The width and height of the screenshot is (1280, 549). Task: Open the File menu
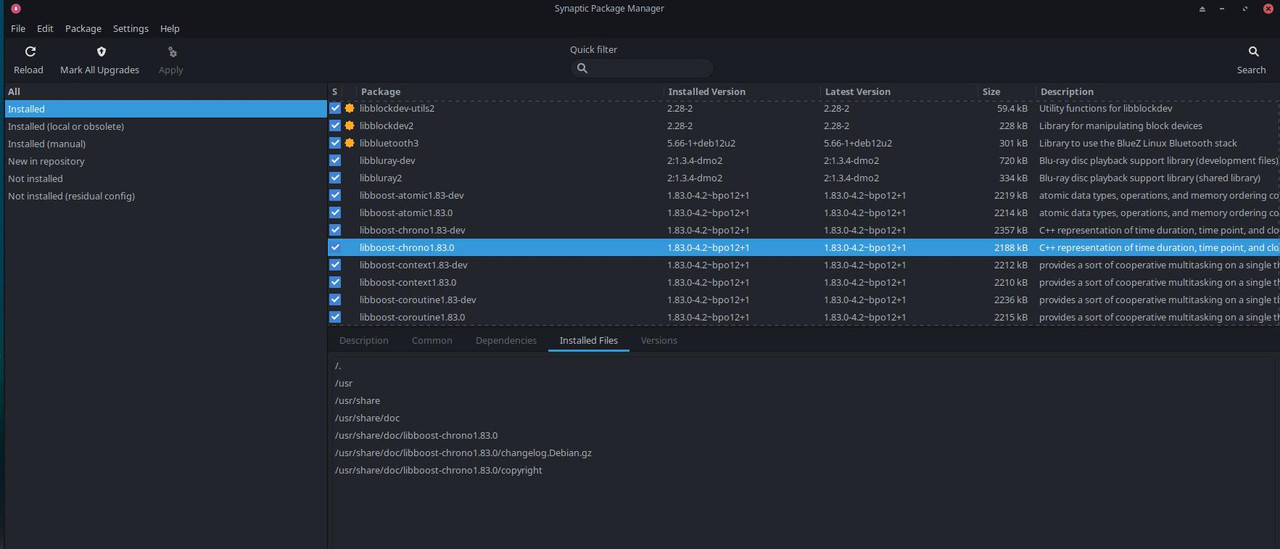(18, 29)
